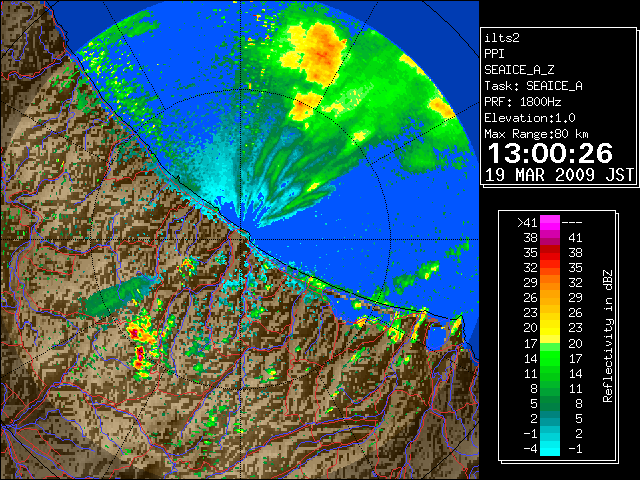Click the red-yellow echo cluster over land
Image resolution: width=640 pixels, height=480 pixels.
click(141, 343)
